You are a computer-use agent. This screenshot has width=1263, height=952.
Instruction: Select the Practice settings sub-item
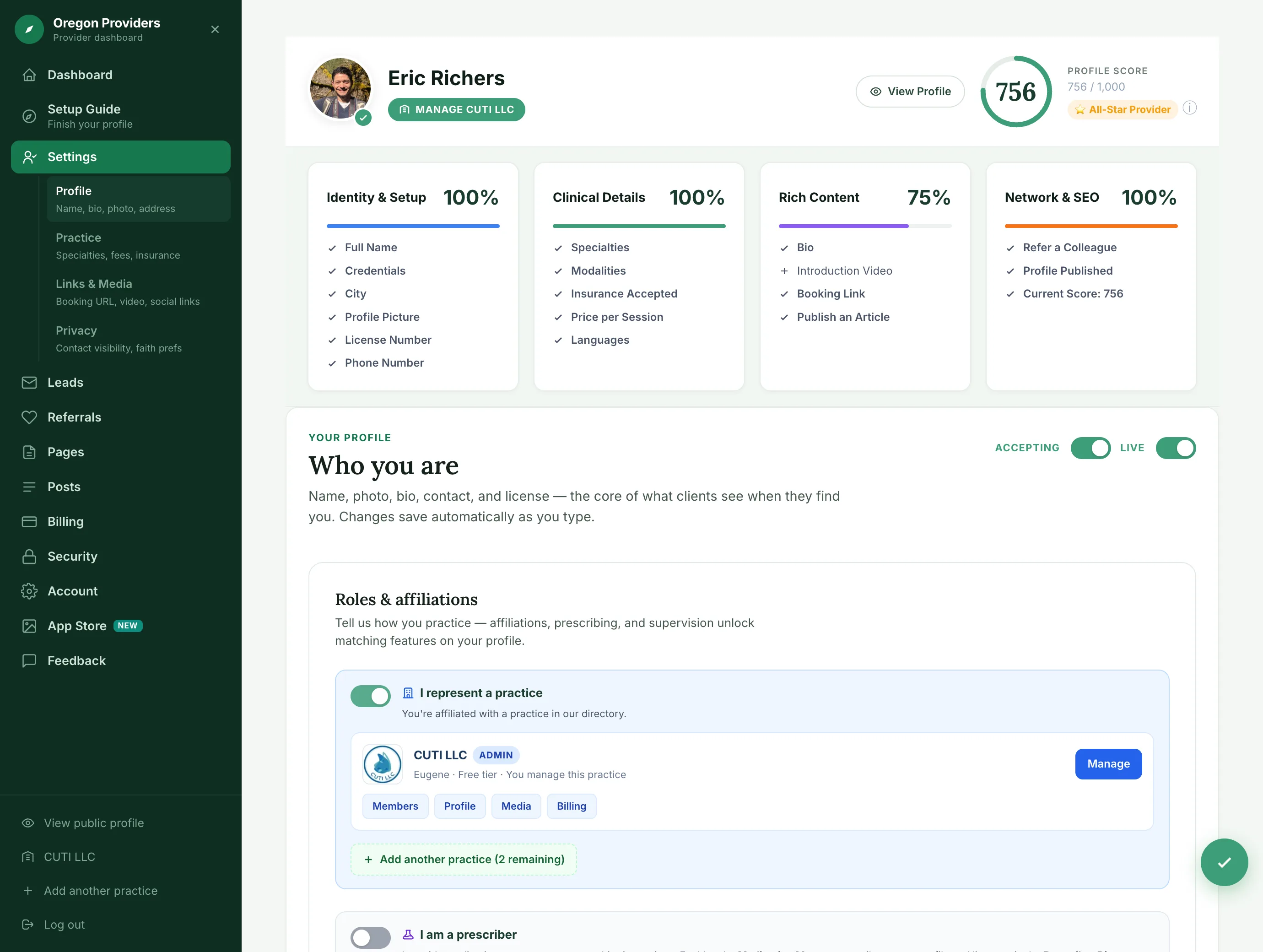(x=138, y=246)
